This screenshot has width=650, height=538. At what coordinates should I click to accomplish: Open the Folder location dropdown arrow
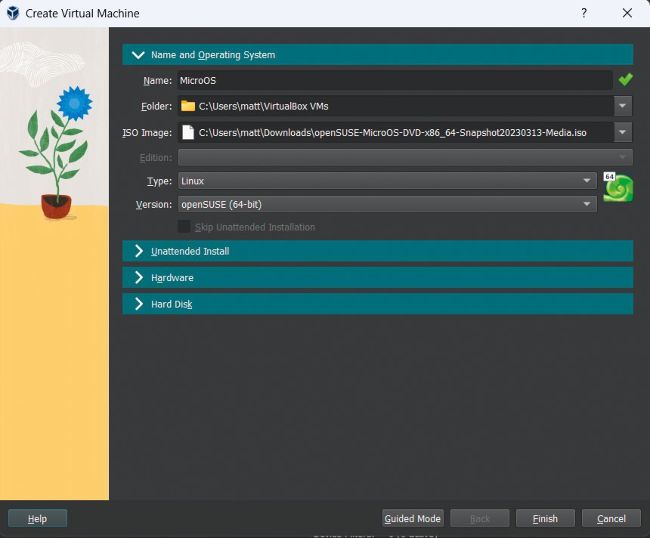(623, 106)
